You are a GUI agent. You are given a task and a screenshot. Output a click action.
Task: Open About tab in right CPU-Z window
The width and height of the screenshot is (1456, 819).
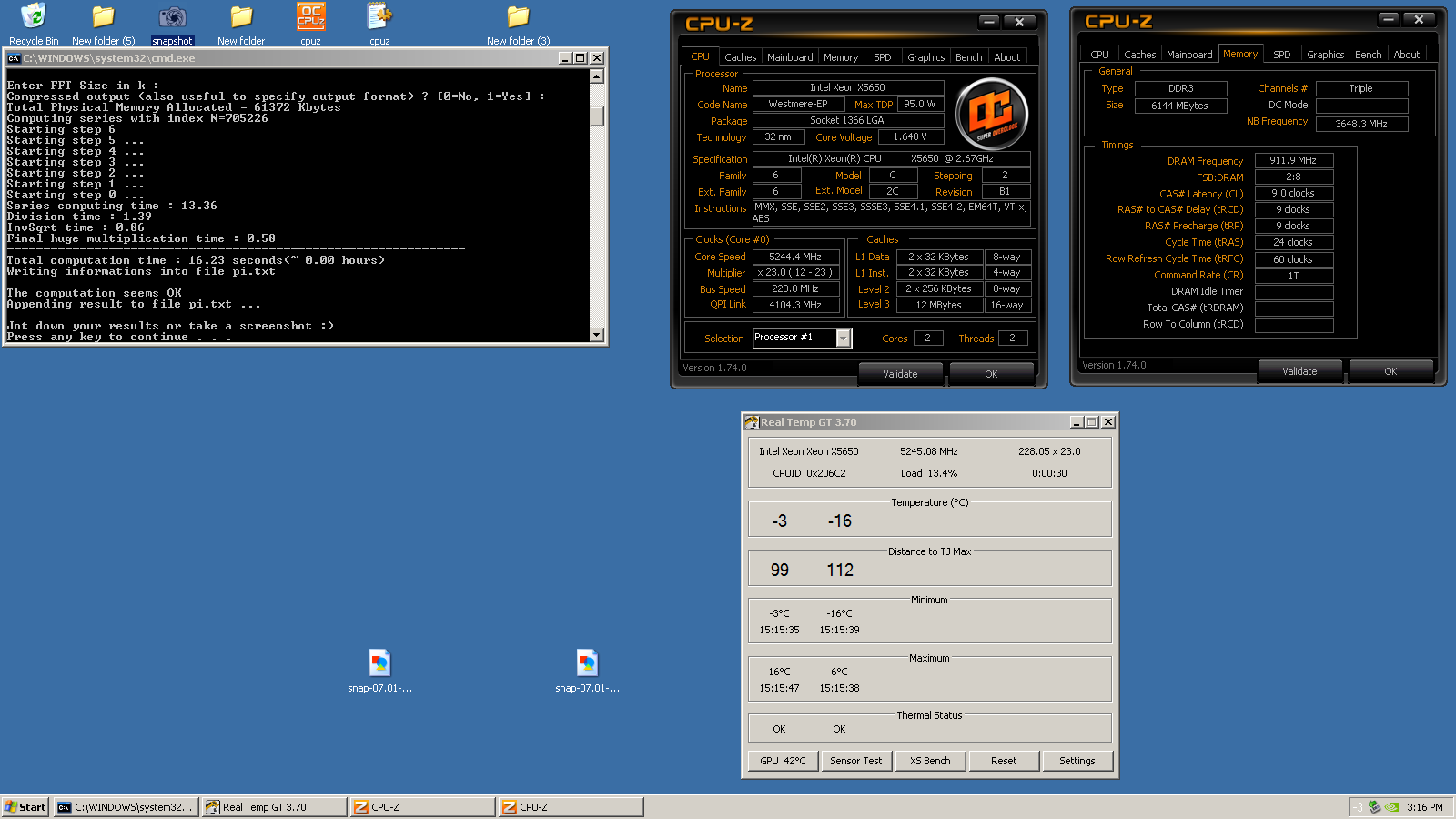point(1406,55)
